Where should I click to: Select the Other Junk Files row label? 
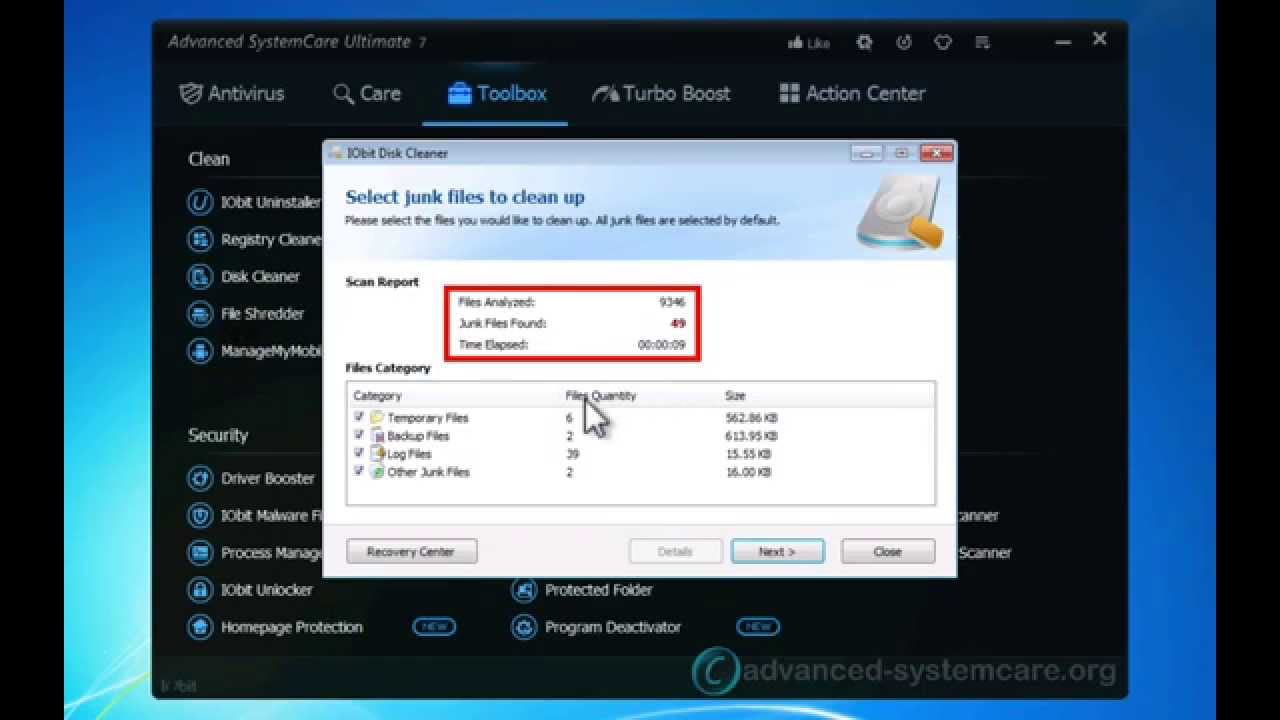[x=428, y=472]
